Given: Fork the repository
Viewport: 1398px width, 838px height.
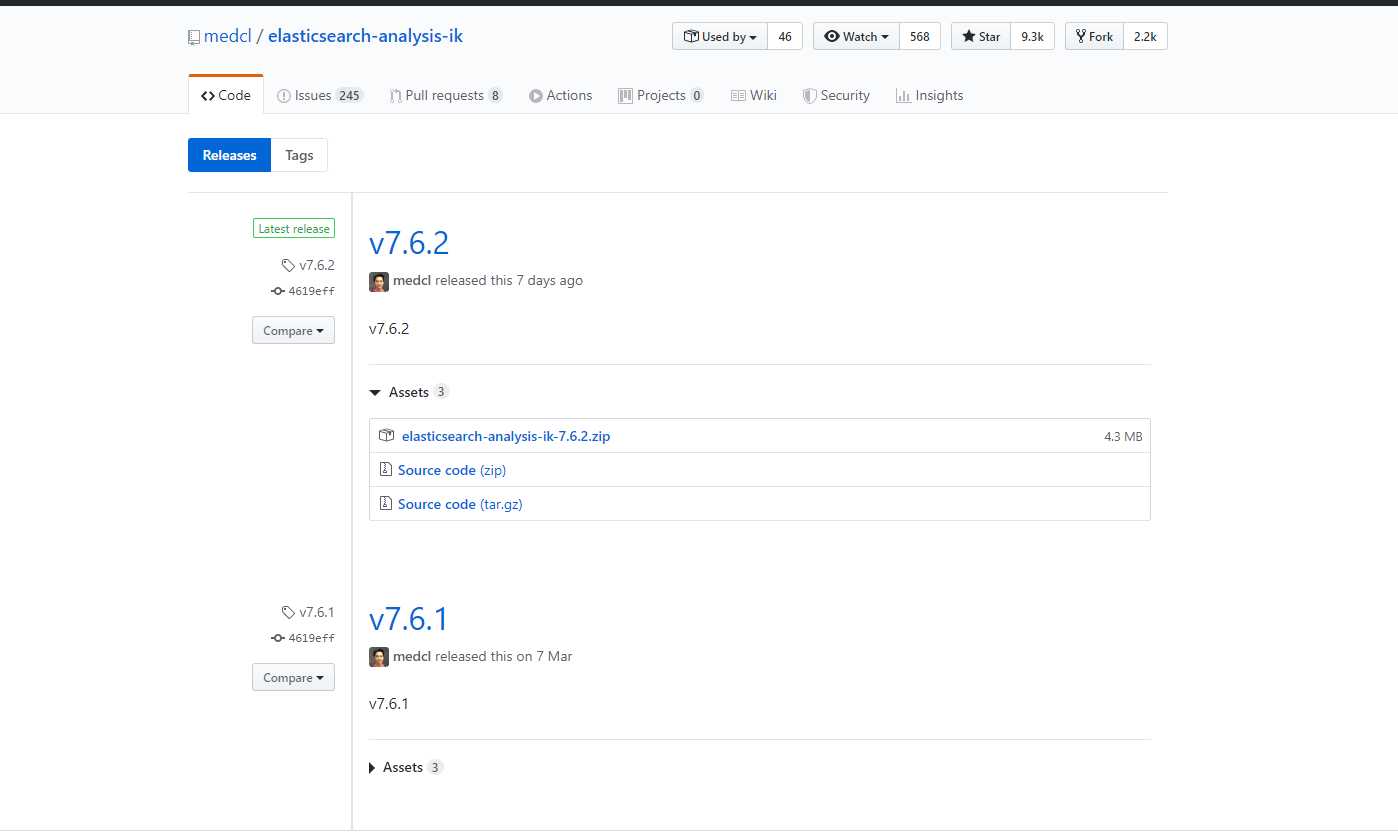Looking at the screenshot, I should 1094,36.
